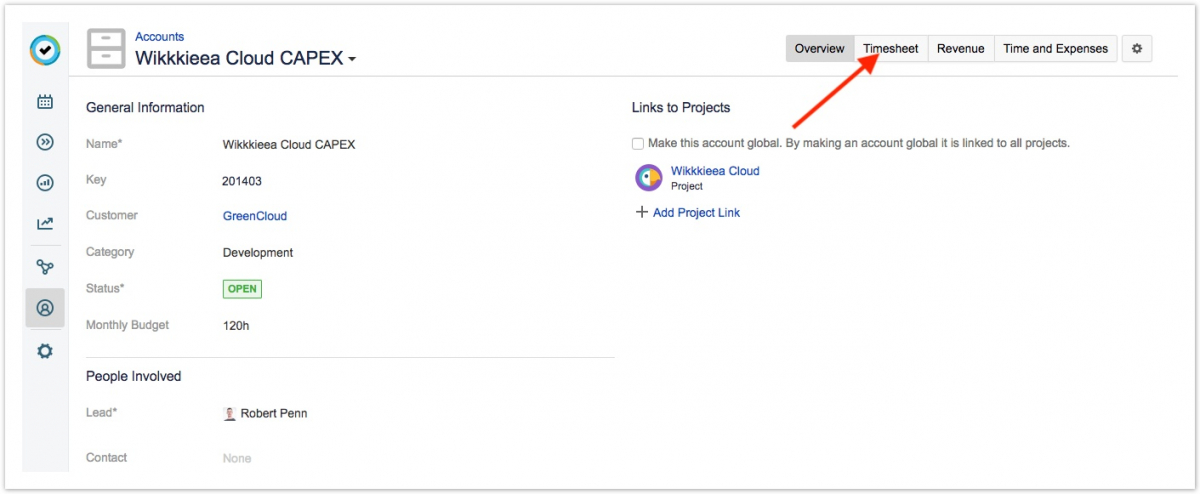Select the Accounts person icon in sidebar
This screenshot has height=494, width=1200.
[x=45, y=308]
